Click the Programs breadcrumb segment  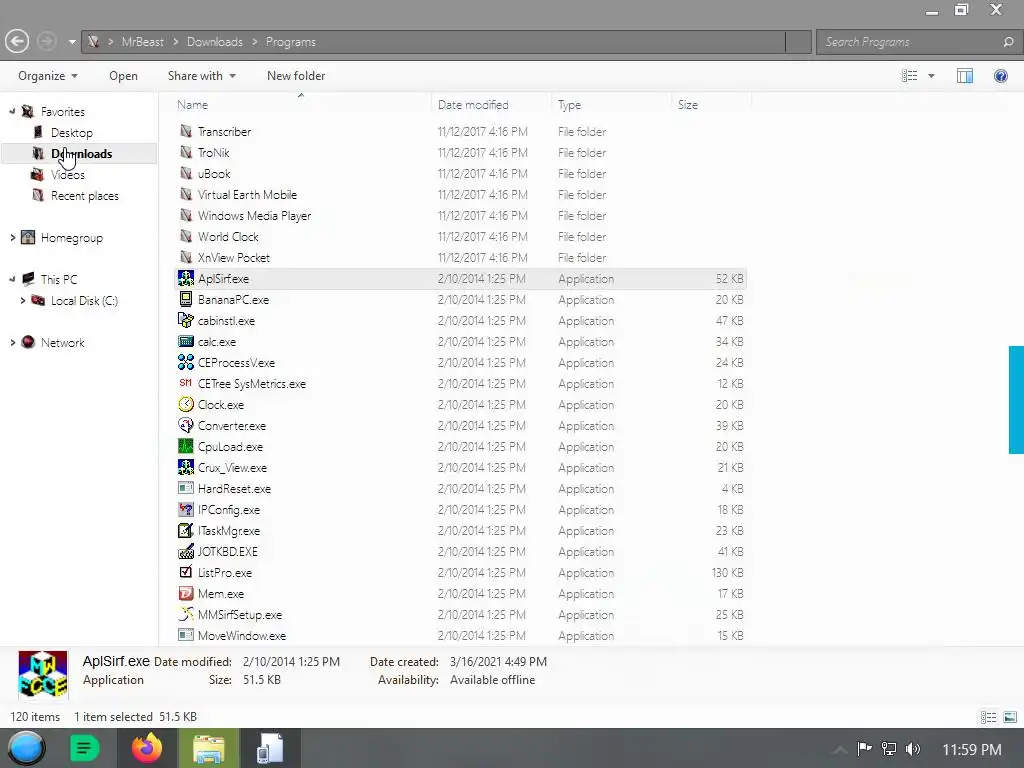pyautogui.click(x=291, y=42)
